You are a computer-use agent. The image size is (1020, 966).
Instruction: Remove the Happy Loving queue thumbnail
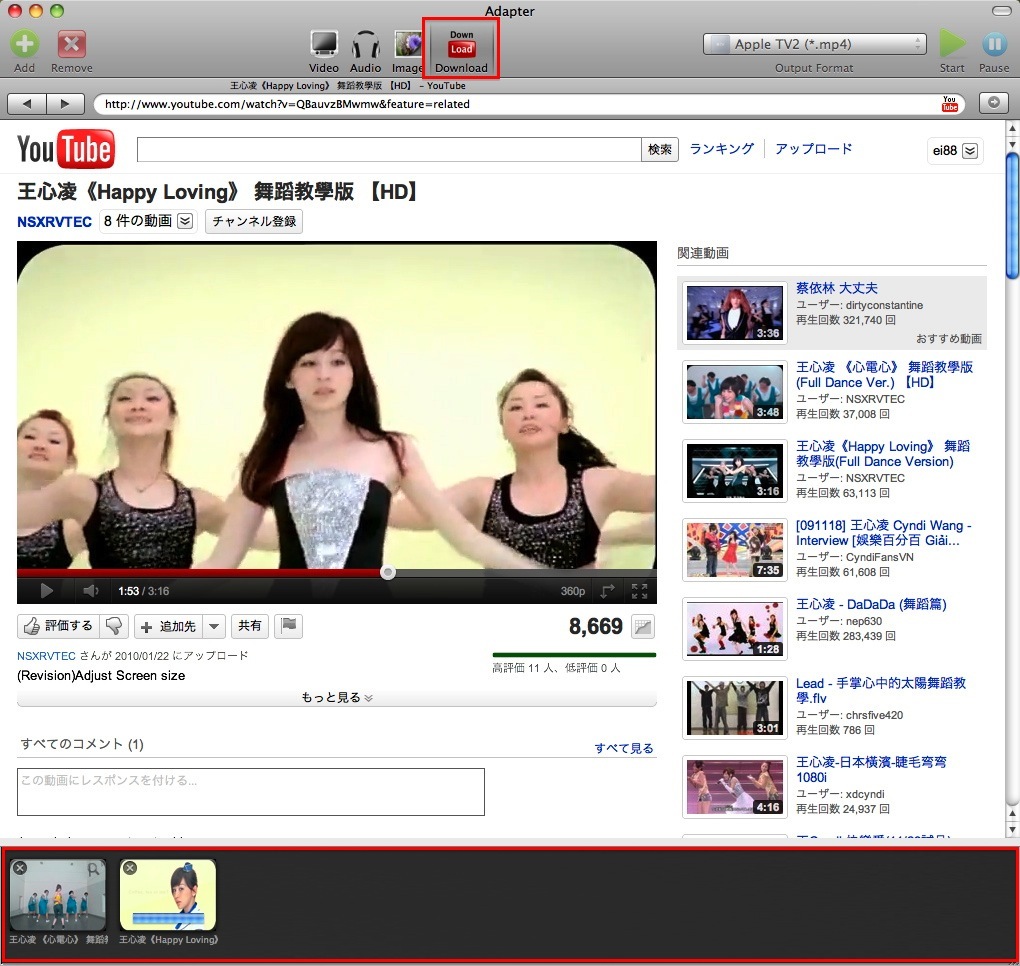click(x=130, y=869)
